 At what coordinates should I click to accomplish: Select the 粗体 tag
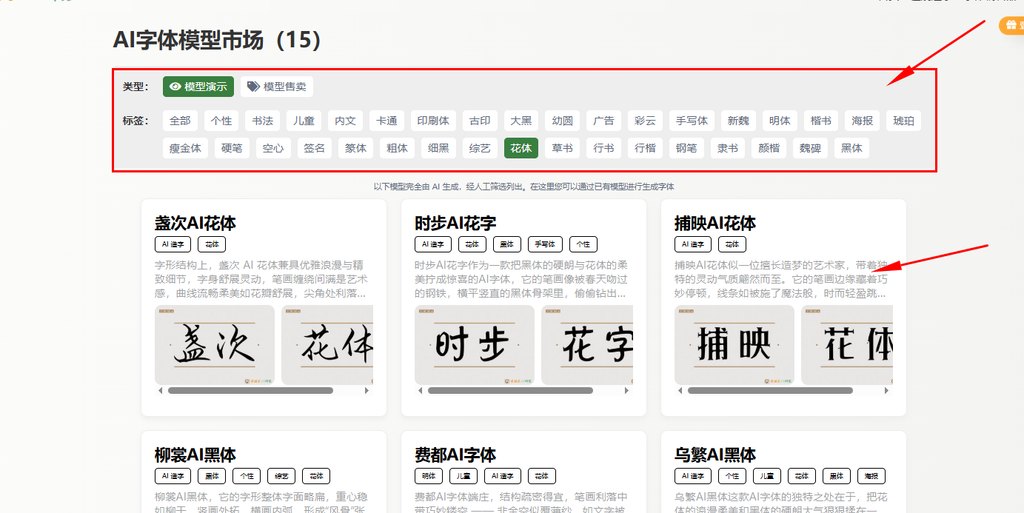[x=397, y=148]
